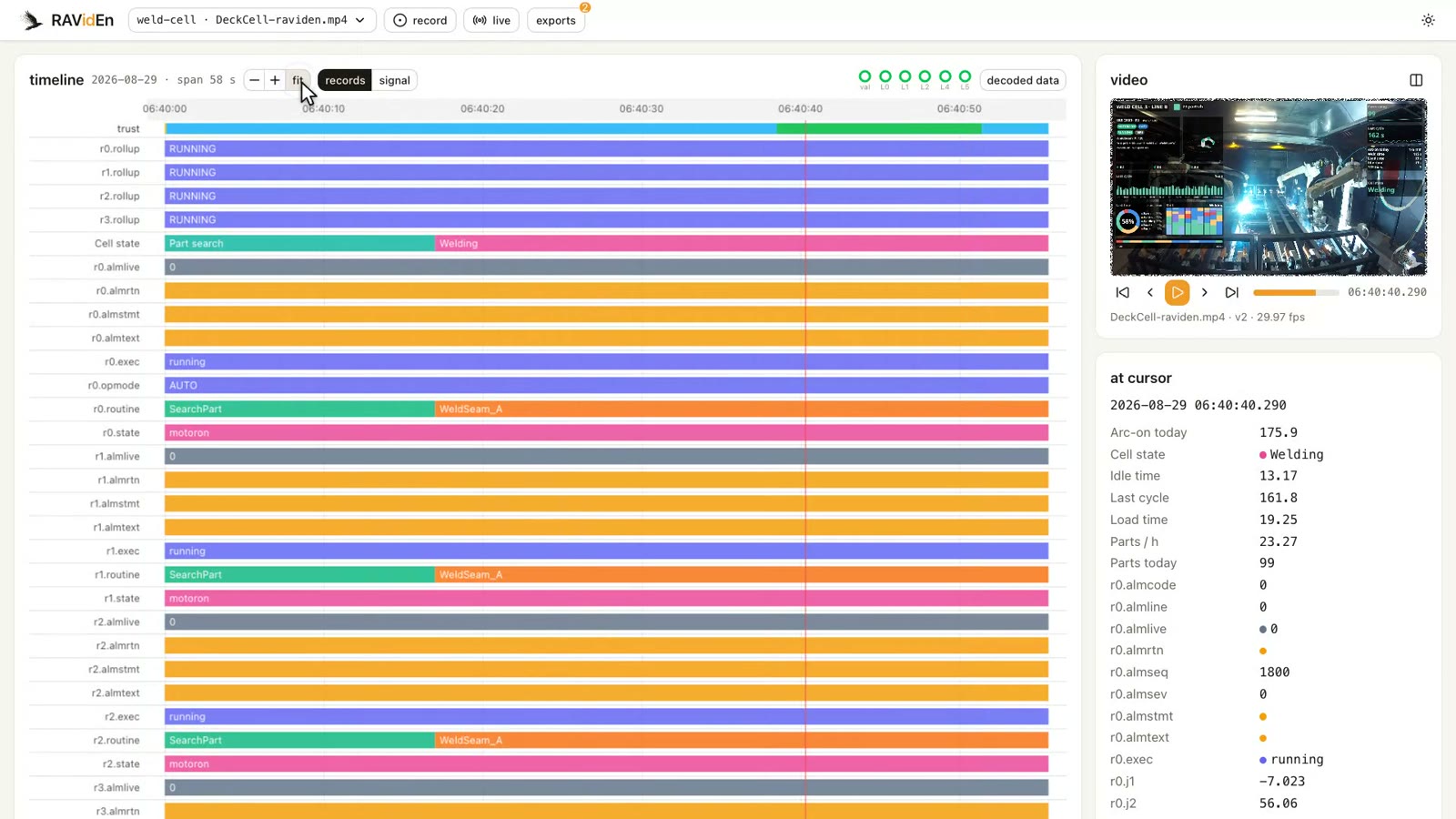Click the Cell state Welding value
Viewport: 1456px width, 819px height.
coord(1291,454)
